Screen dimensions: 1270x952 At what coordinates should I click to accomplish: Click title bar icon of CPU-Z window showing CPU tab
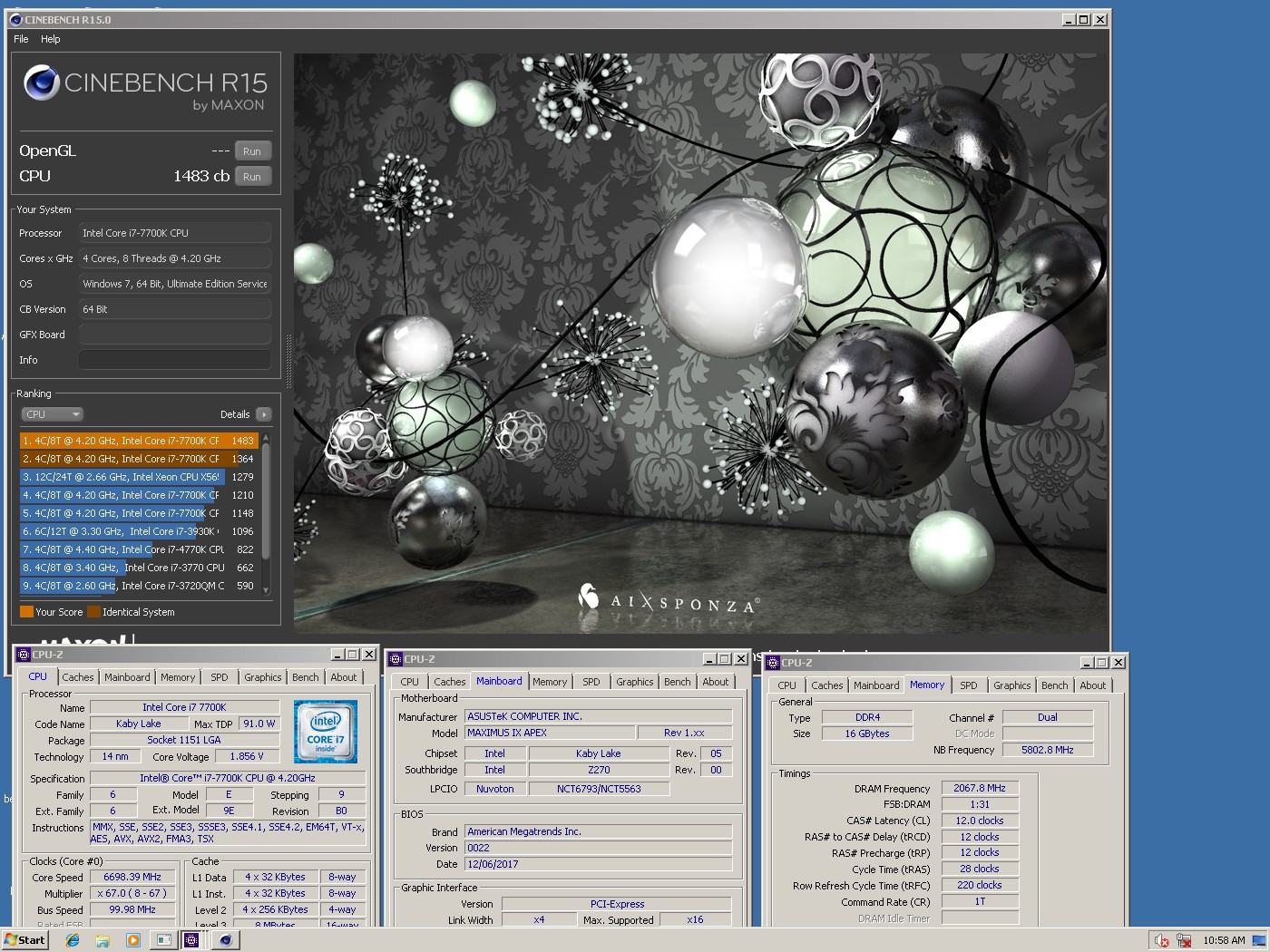pos(23,654)
